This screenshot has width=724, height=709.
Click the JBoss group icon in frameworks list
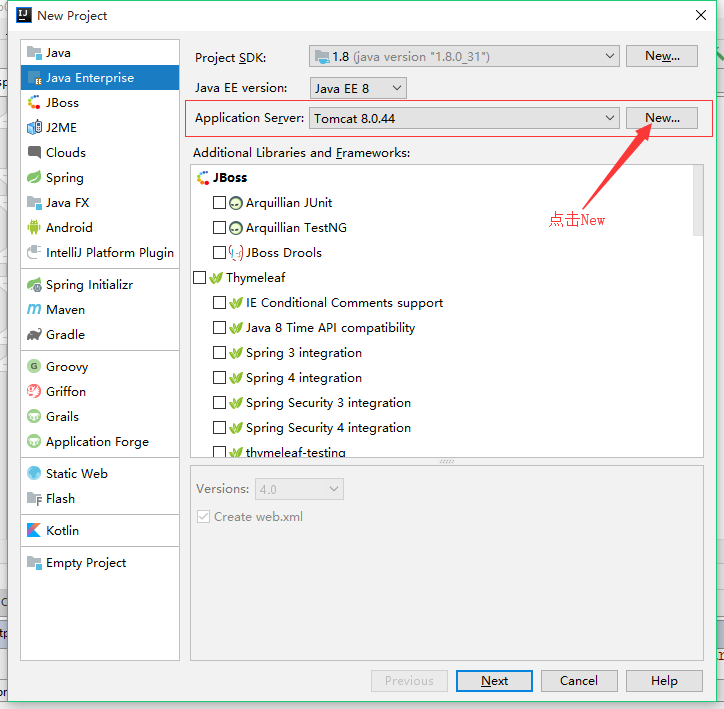pos(203,178)
